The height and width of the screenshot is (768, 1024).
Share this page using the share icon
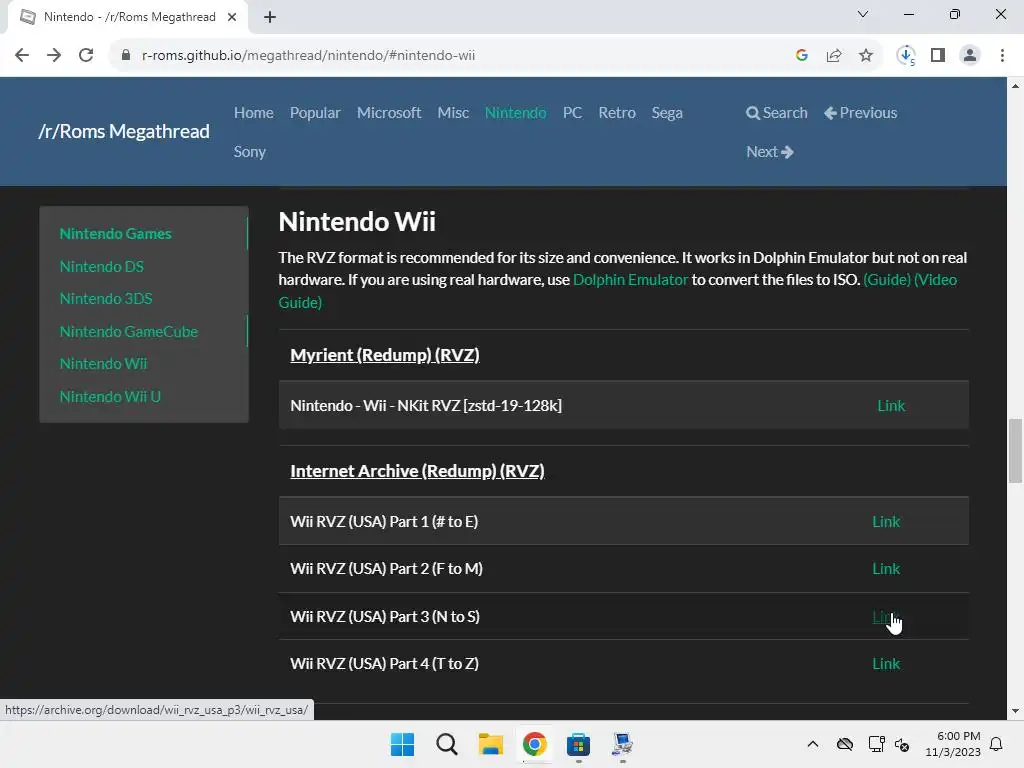click(834, 56)
